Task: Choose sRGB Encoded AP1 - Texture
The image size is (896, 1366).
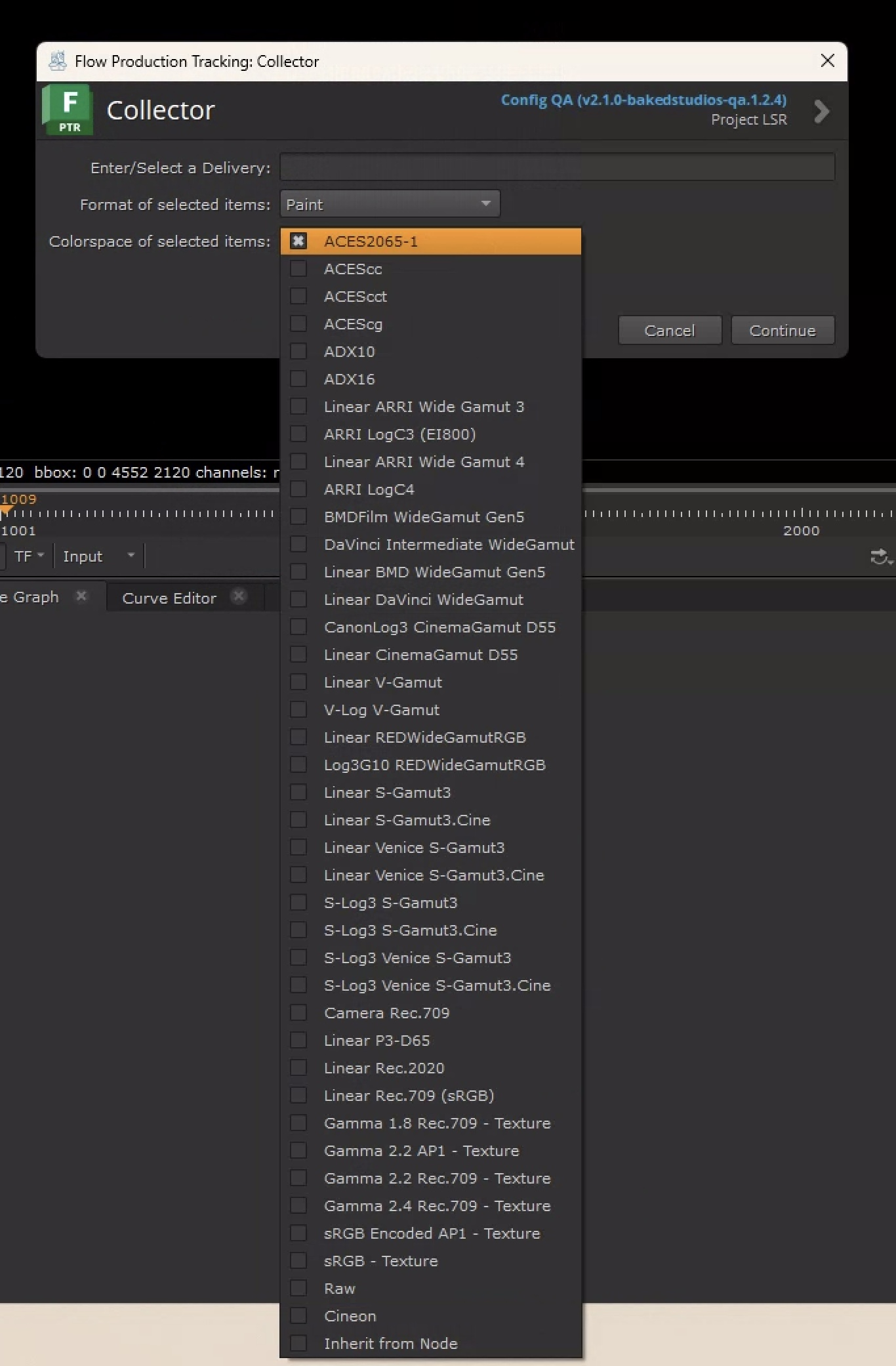Action: (x=431, y=1233)
